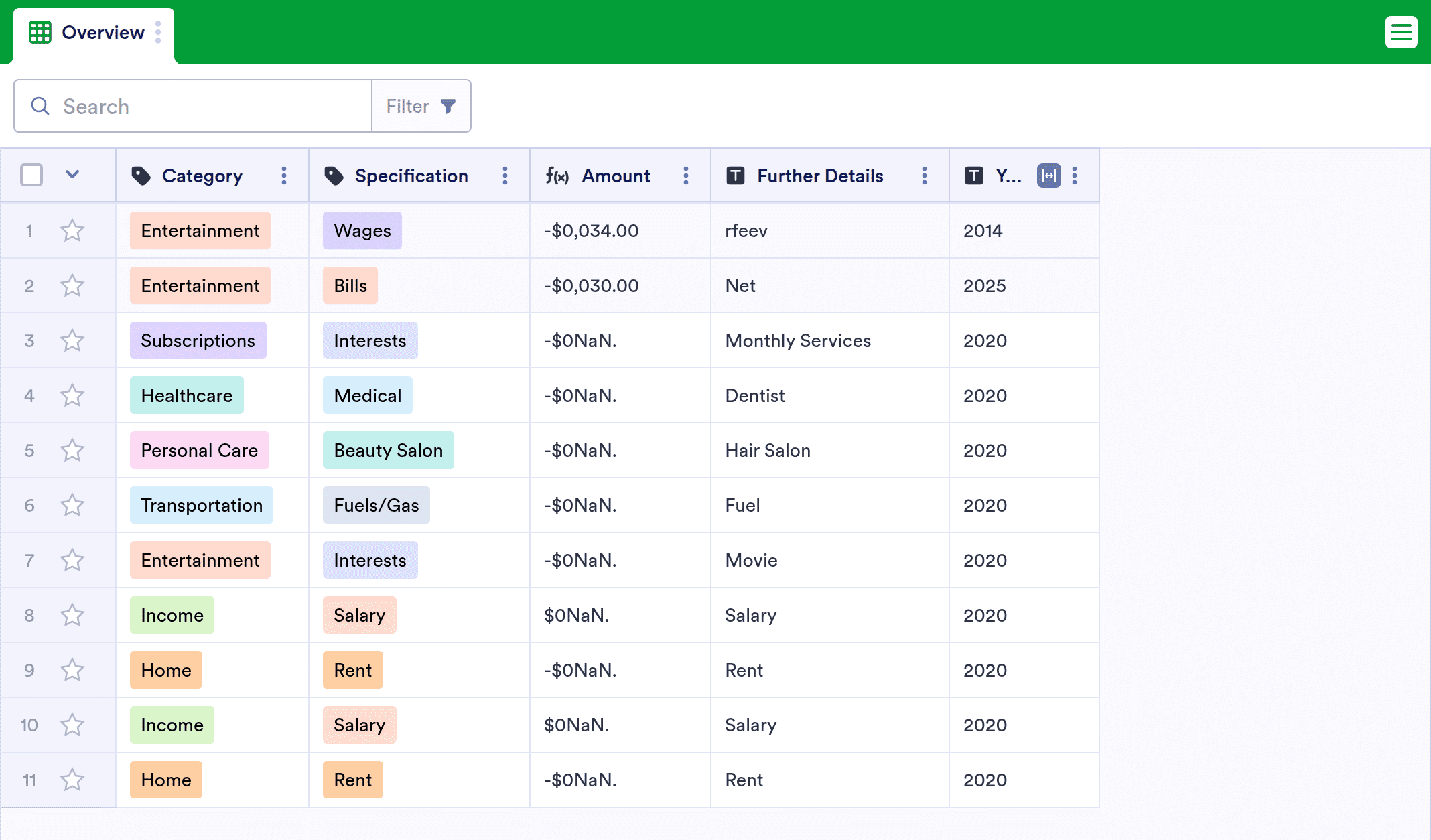Open the Y... column options menu

[x=1075, y=176]
